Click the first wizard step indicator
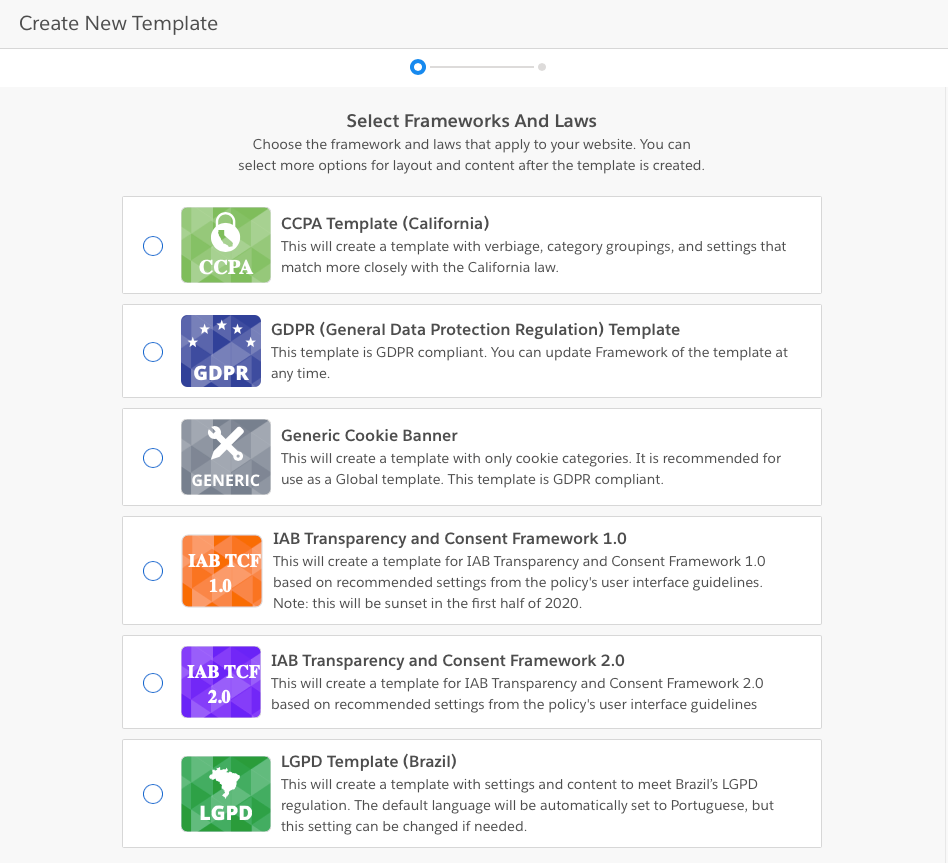Viewport: 948px width, 863px height. pos(418,67)
